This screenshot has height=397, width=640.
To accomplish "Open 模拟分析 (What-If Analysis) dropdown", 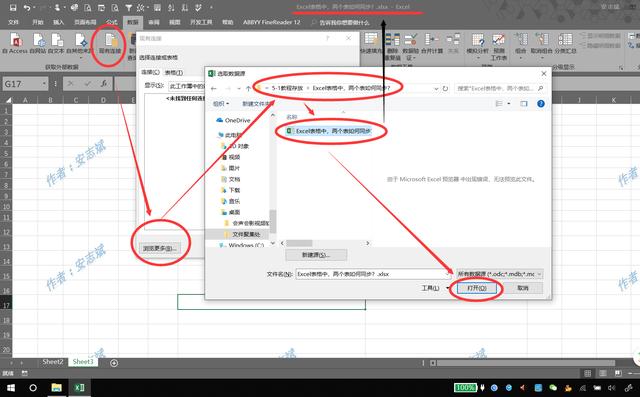I will point(477,45).
